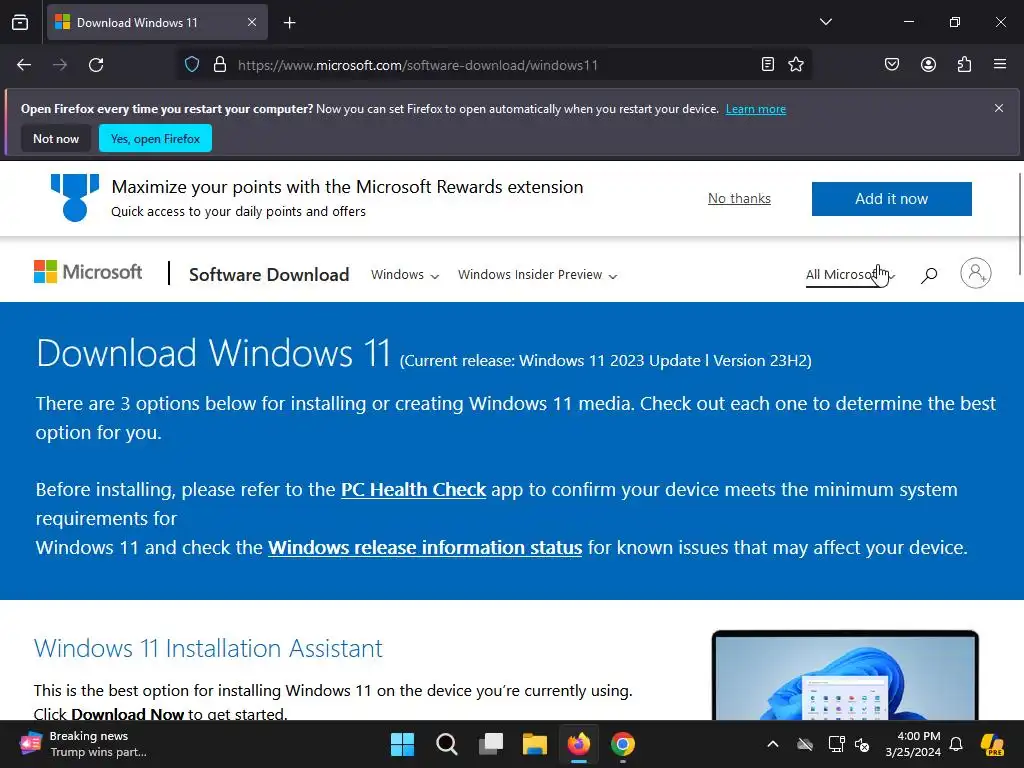The image size is (1024, 768).
Task: Click the forward navigation arrow
Action: click(60, 65)
